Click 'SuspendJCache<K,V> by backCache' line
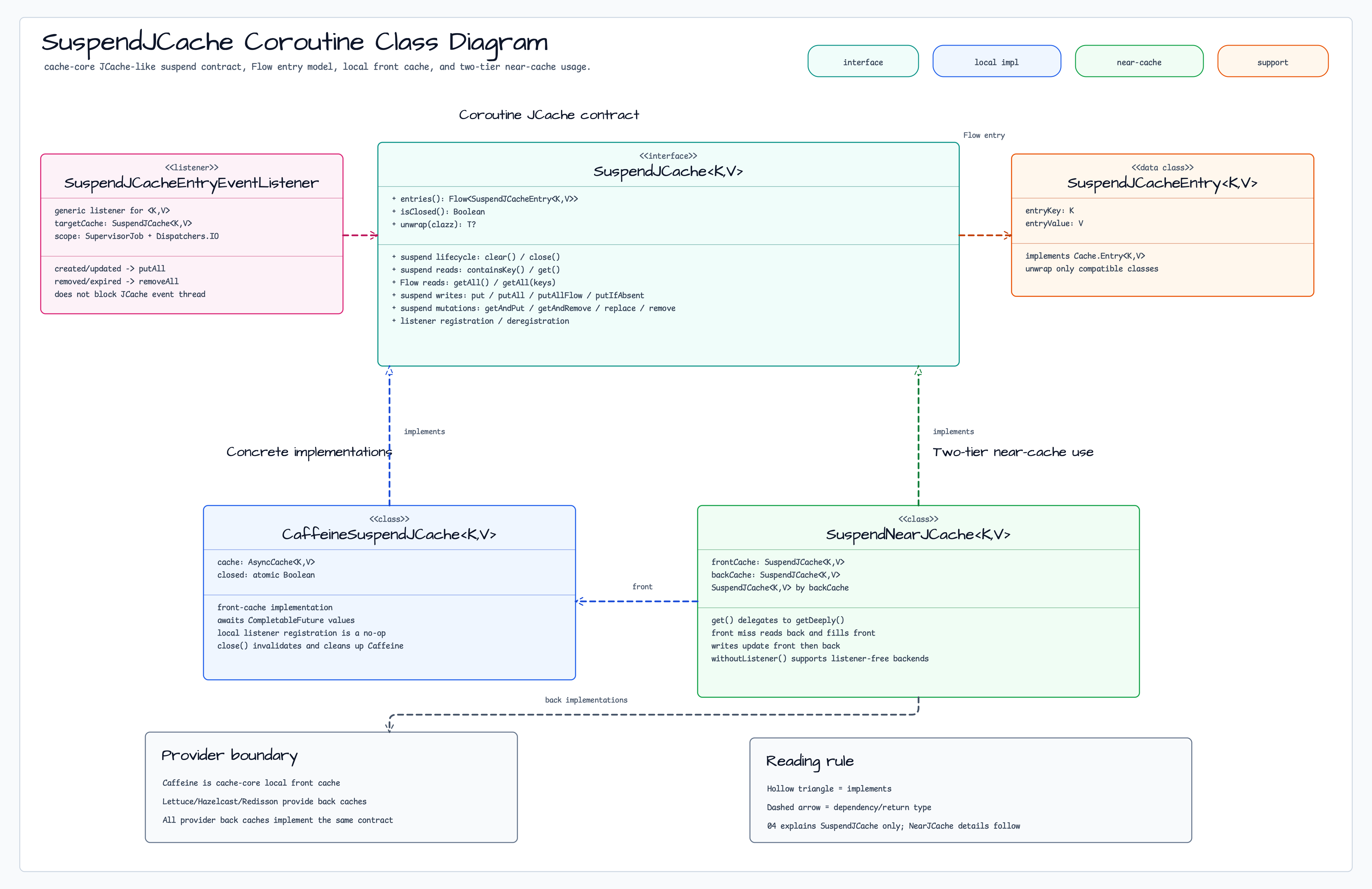 click(780, 588)
